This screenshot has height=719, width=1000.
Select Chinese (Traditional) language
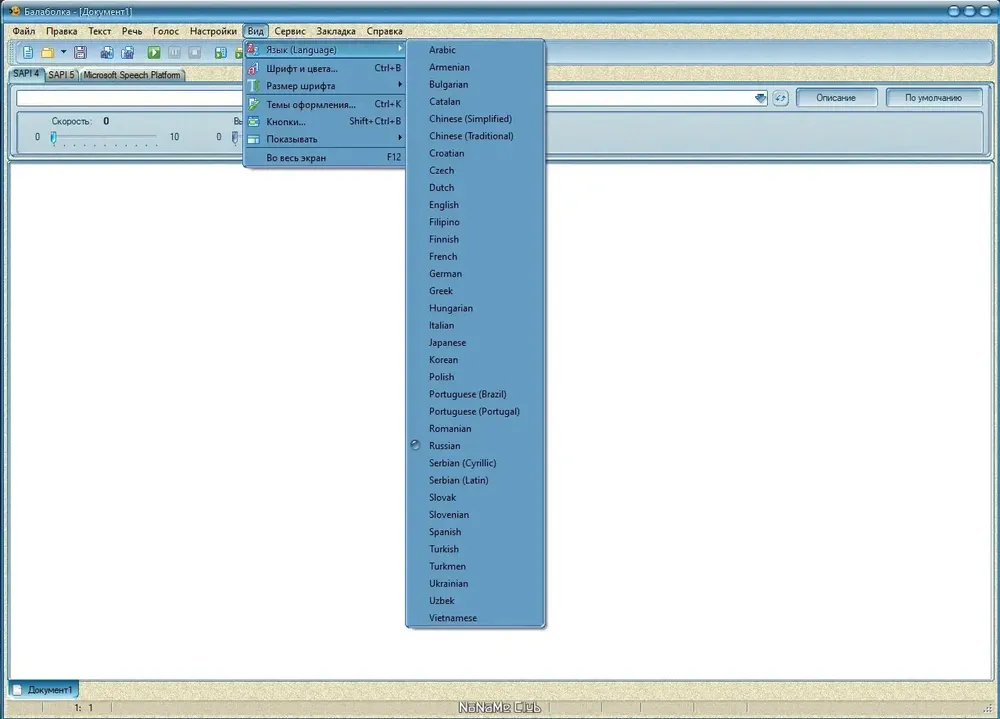[475, 135]
